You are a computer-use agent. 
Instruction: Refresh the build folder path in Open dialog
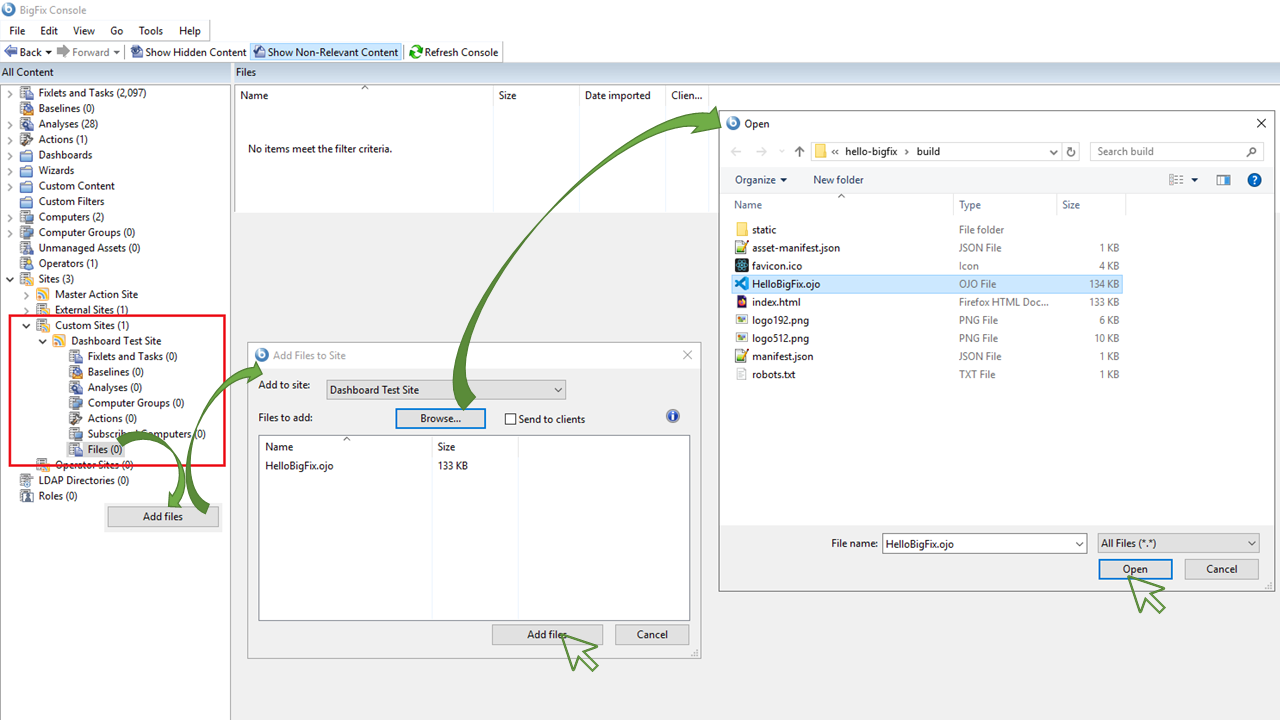point(1072,152)
